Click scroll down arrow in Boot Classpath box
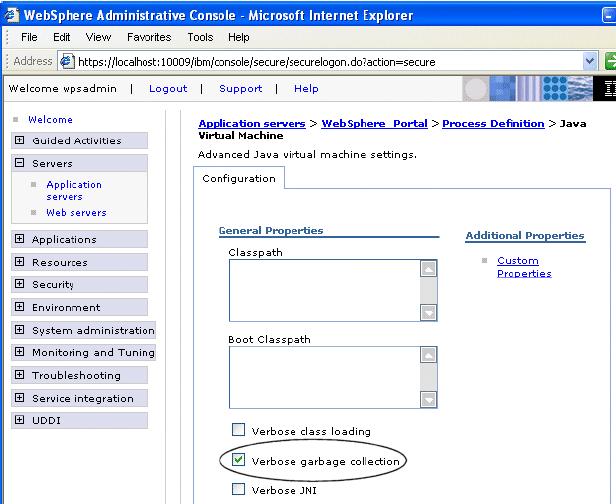This screenshot has width=616, height=504. pyautogui.click(x=428, y=399)
